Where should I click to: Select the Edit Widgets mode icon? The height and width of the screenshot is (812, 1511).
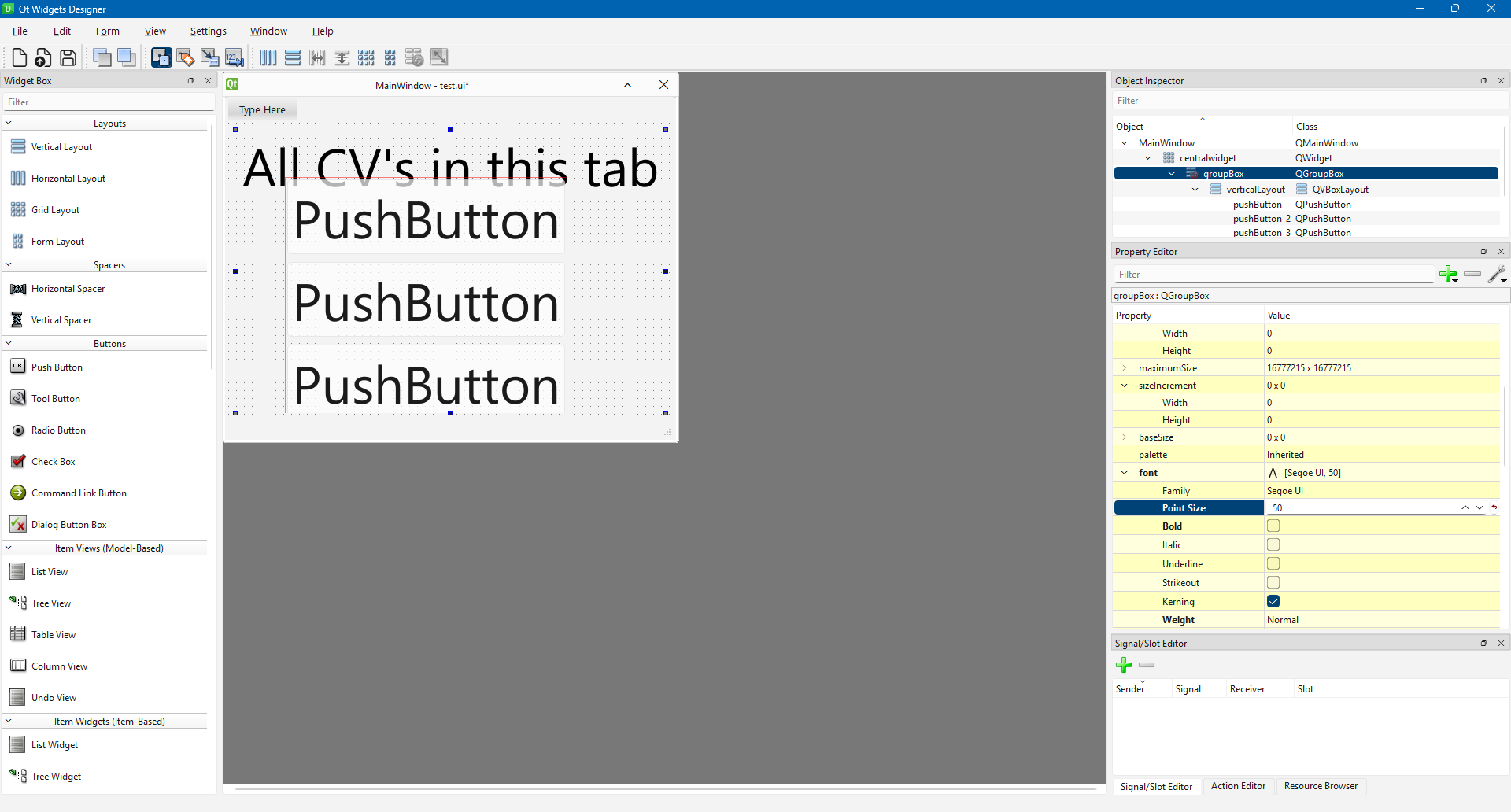[161, 57]
